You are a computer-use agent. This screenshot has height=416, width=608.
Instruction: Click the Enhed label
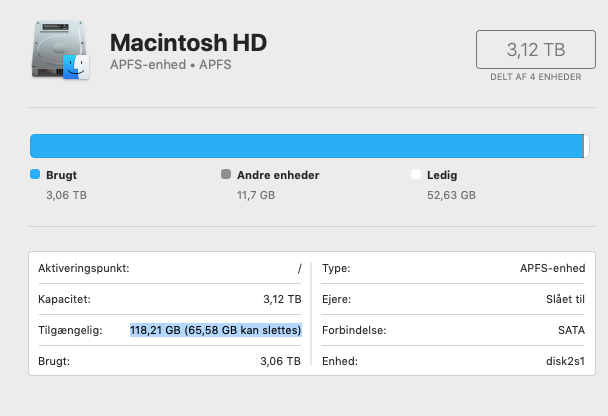click(x=340, y=361)
